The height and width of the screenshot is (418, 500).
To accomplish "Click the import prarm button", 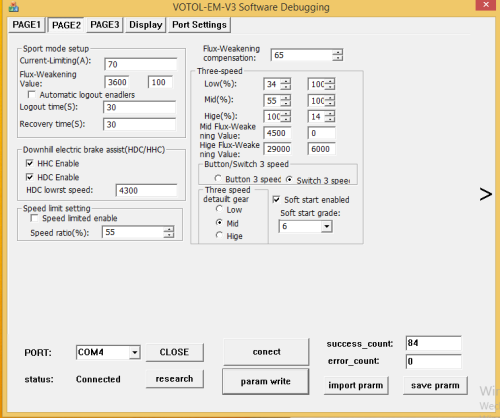I will coord(356,386).
